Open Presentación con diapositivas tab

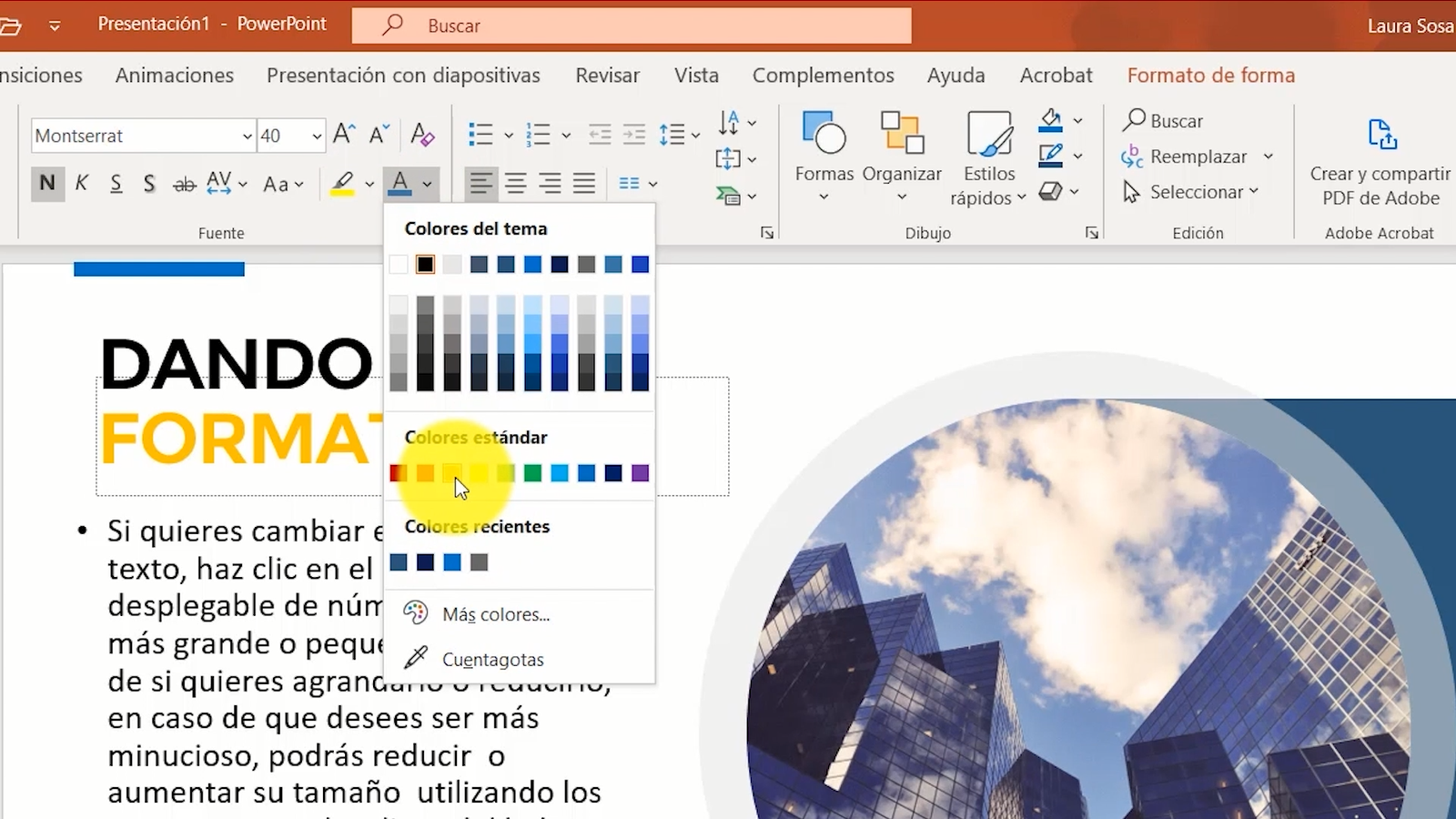[403, 76]
